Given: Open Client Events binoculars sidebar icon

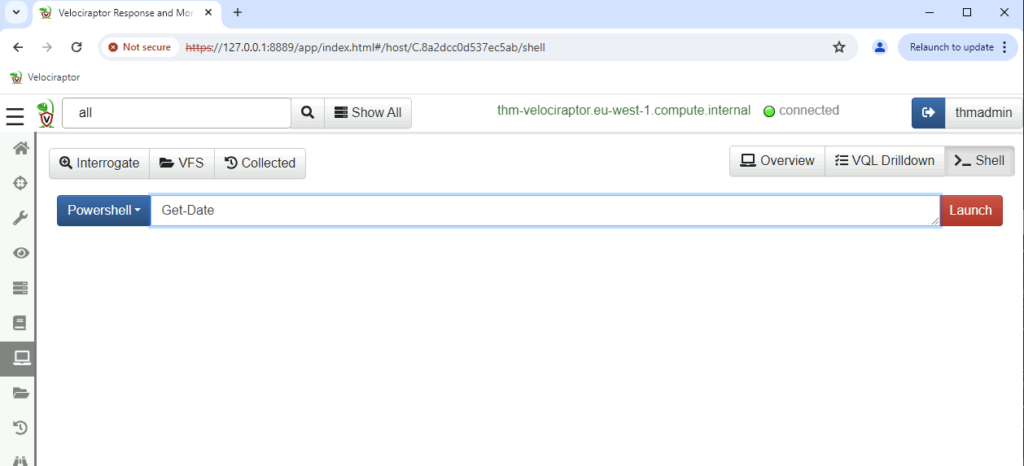Looking at the screenshot, I should pos(21,460).
